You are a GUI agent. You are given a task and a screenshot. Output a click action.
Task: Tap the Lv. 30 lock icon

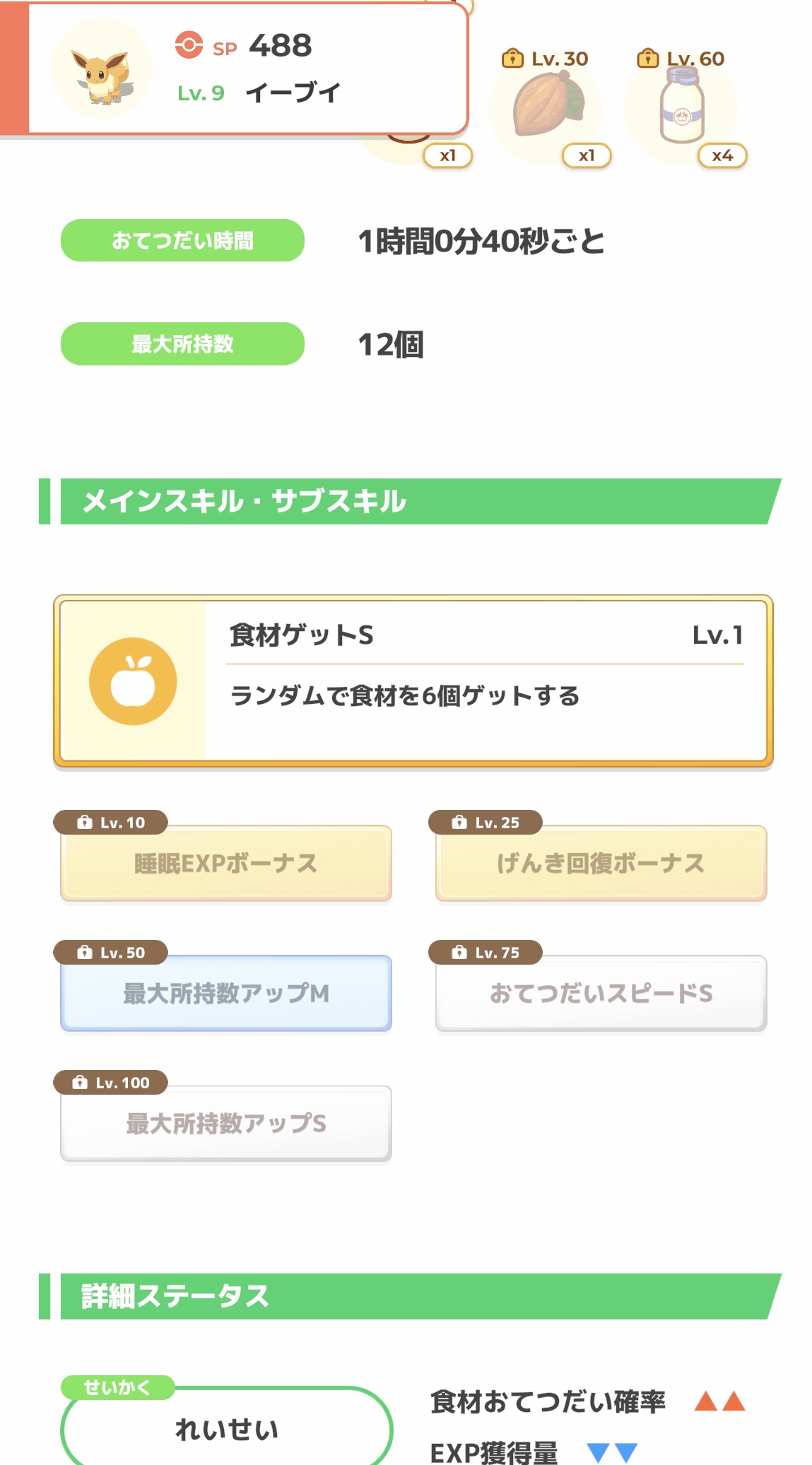point(512,59)
